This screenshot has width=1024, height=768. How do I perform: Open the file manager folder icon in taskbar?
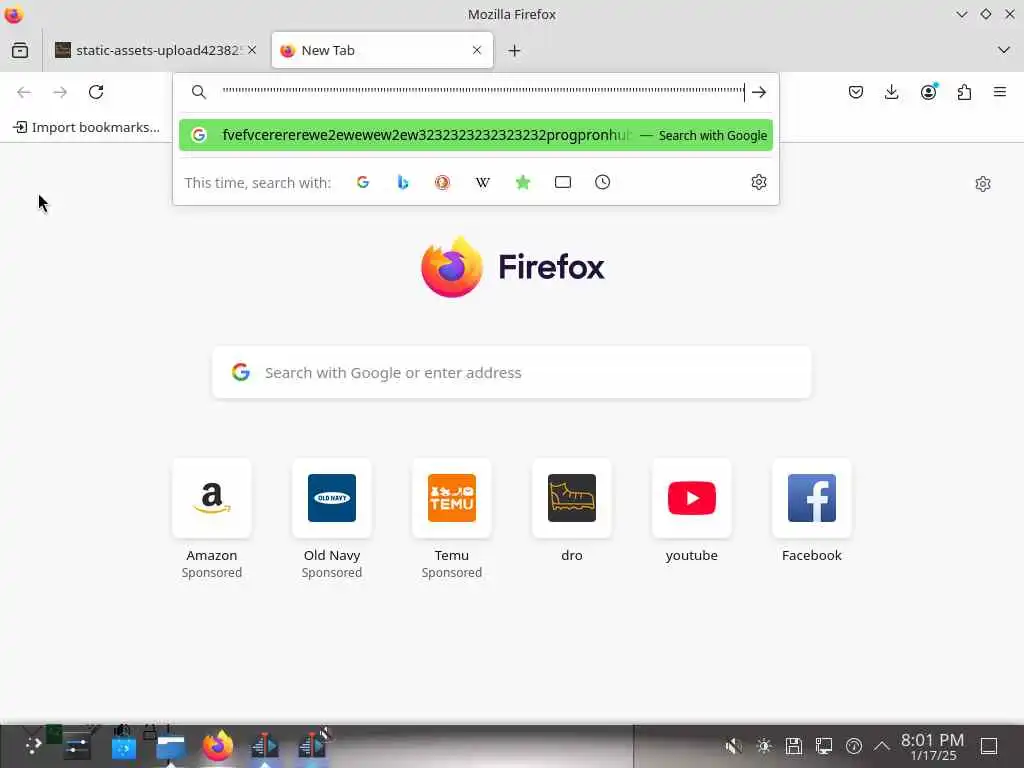point(170,746)
